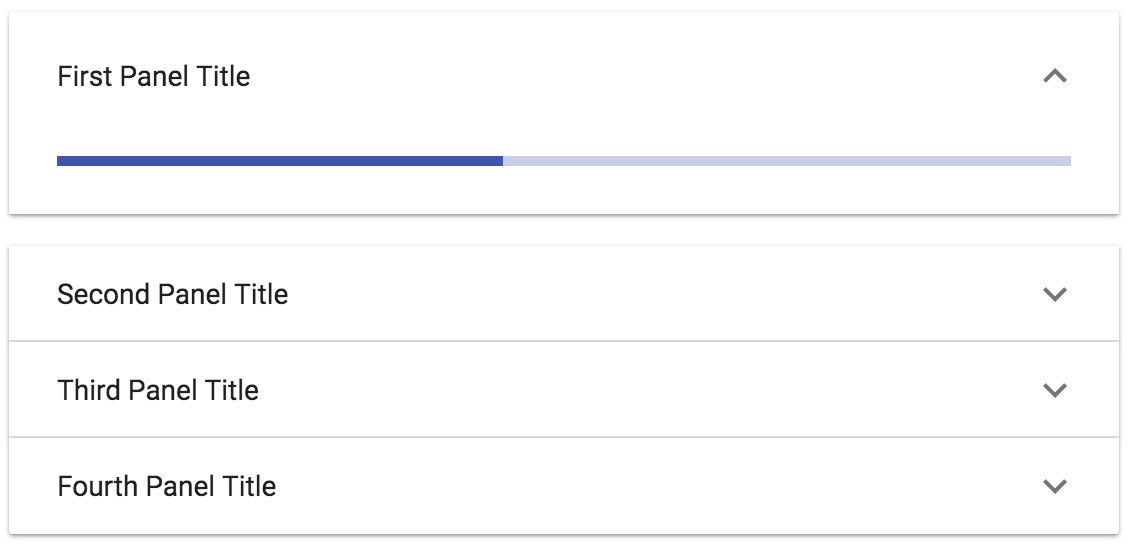Click the down chevron on Third Panel
The image size is (1128, 546).
(1055, 390)
